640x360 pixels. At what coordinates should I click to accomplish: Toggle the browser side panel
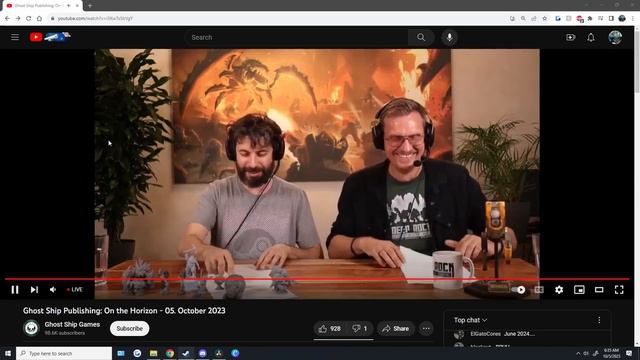point(611,18)
